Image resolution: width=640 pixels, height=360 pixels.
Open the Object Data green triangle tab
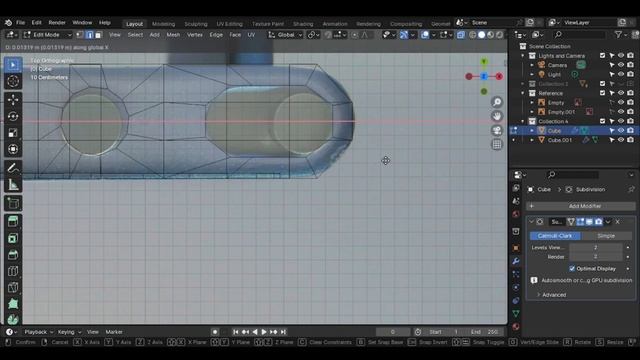[x=516, y=313]
